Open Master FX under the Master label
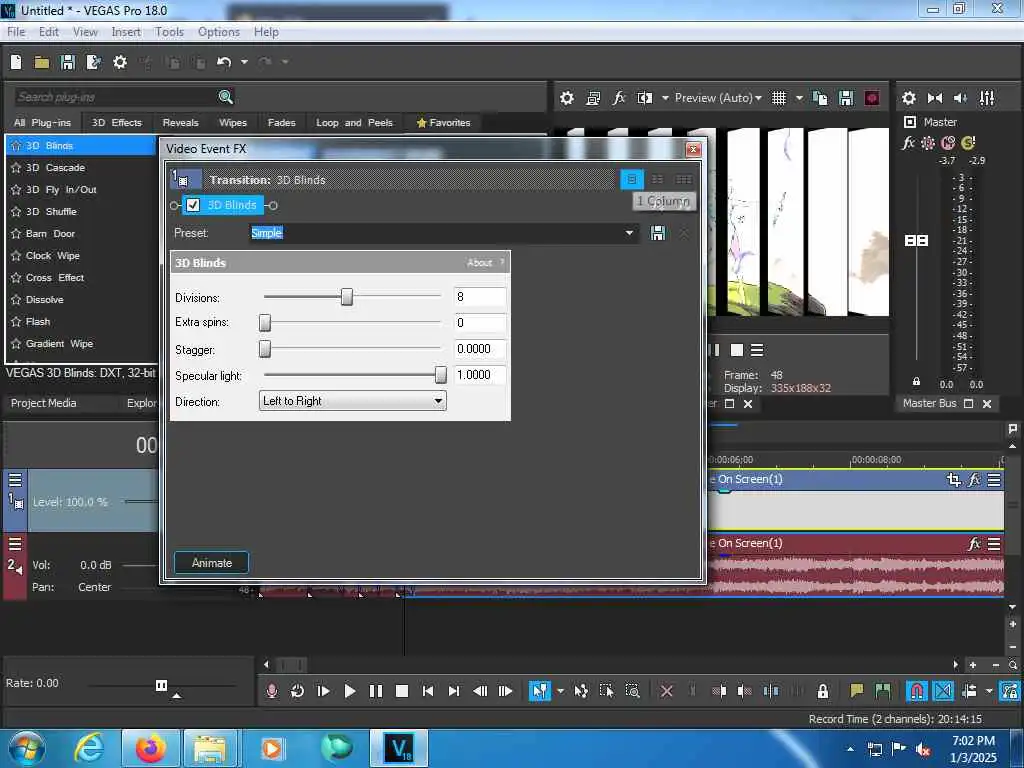Image resolution: width=1024 pixels, height=768 pixels. [x=908, y=142]
